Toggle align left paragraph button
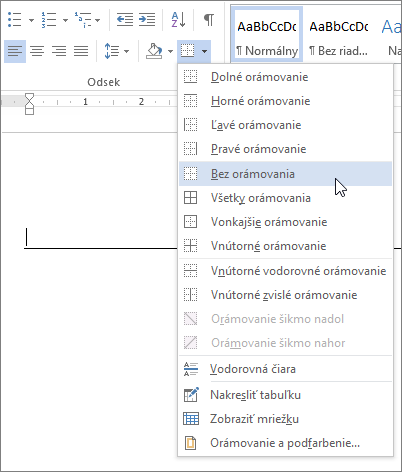 point(15,51)
